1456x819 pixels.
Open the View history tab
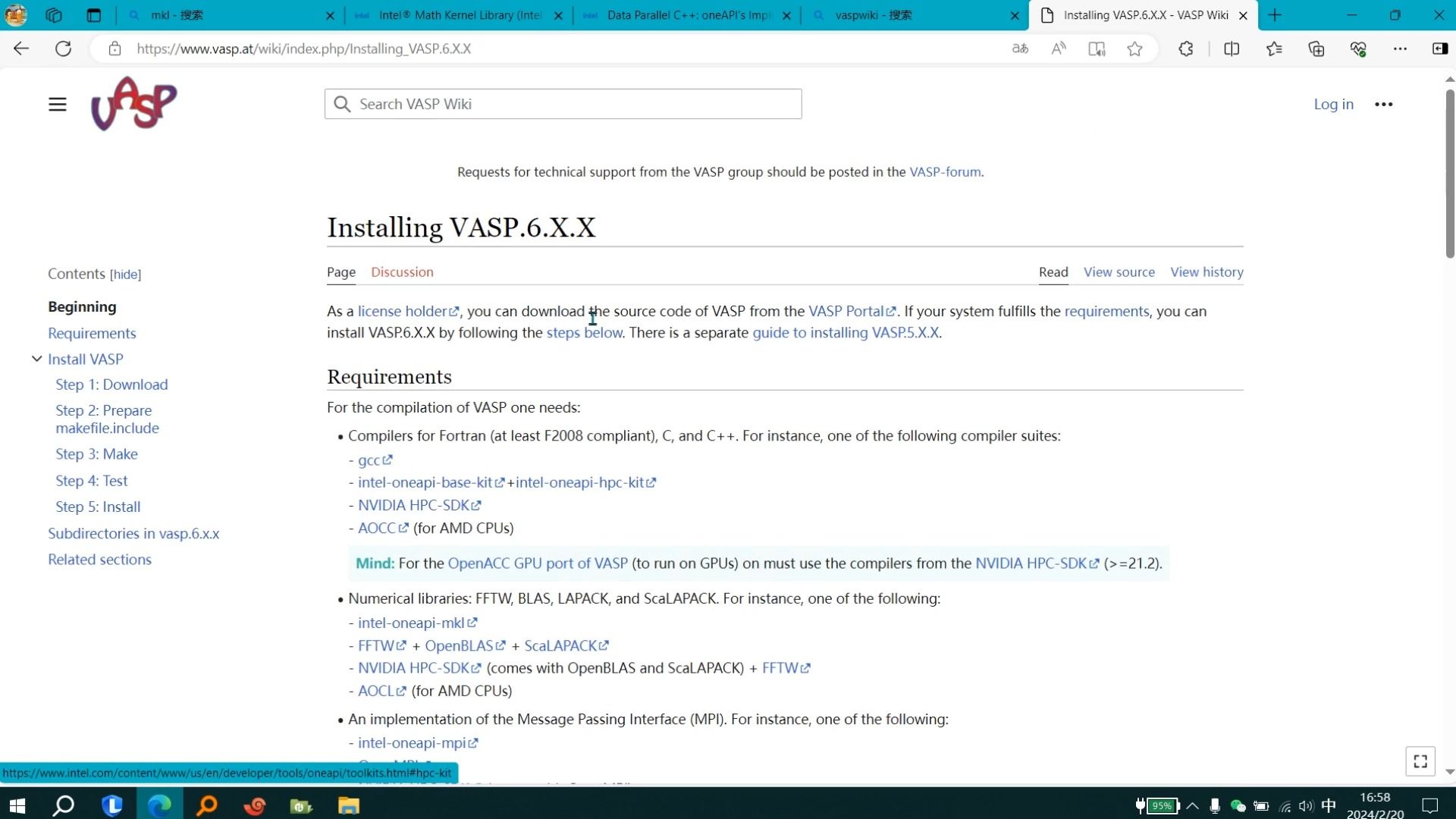pos(1207,271)
